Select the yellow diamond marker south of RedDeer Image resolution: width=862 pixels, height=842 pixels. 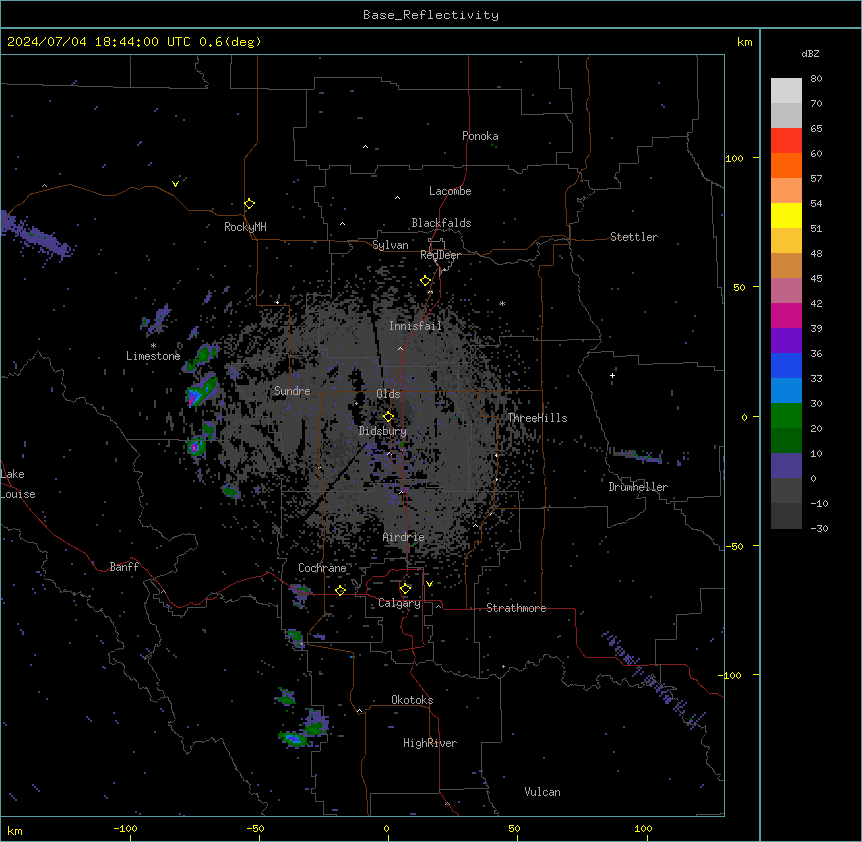(426, 281)
